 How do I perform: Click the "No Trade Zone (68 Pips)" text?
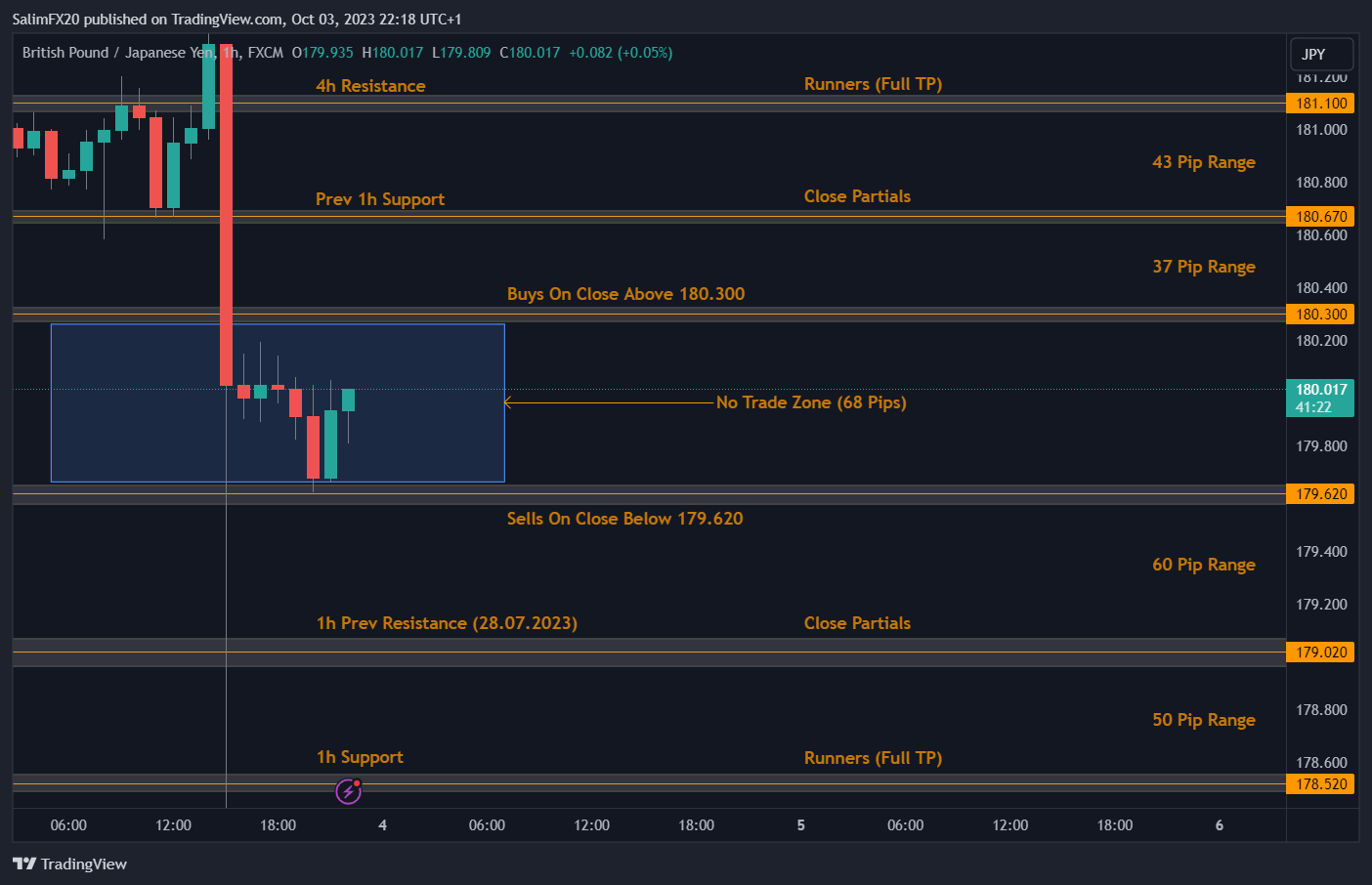pyautogui.click(x=810, y=402)
